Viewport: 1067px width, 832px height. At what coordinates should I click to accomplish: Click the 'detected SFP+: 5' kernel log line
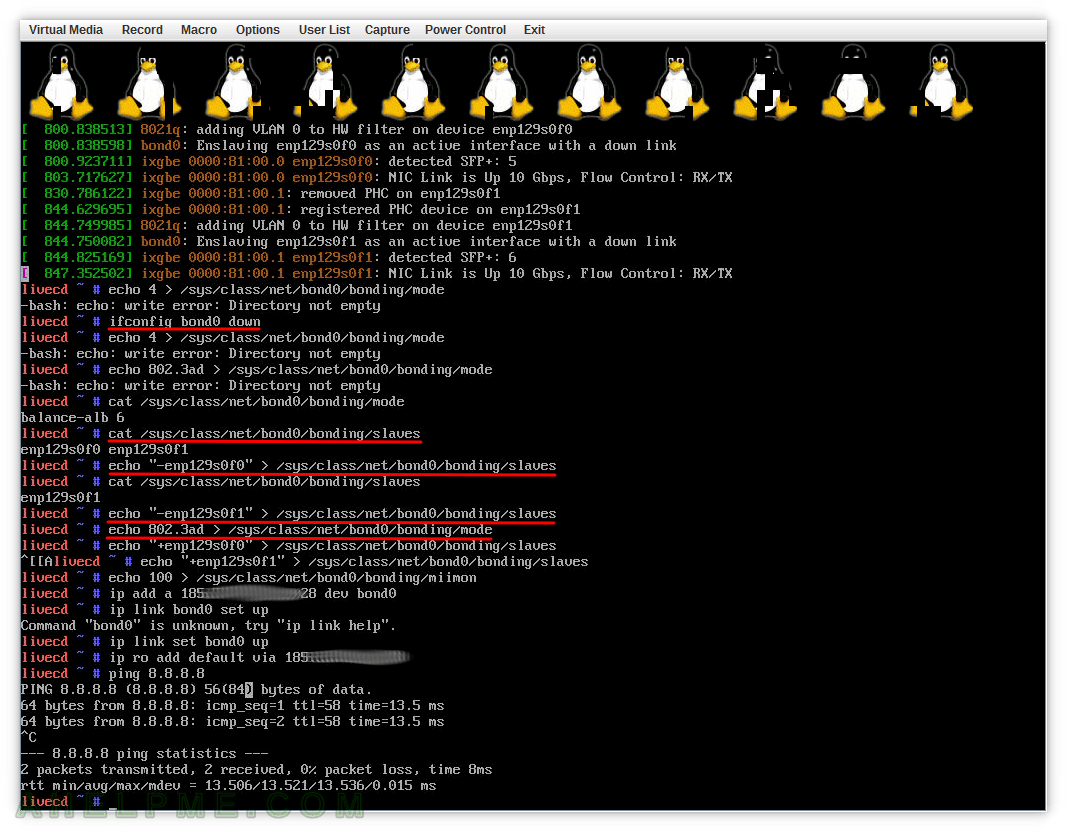point(269,162)
